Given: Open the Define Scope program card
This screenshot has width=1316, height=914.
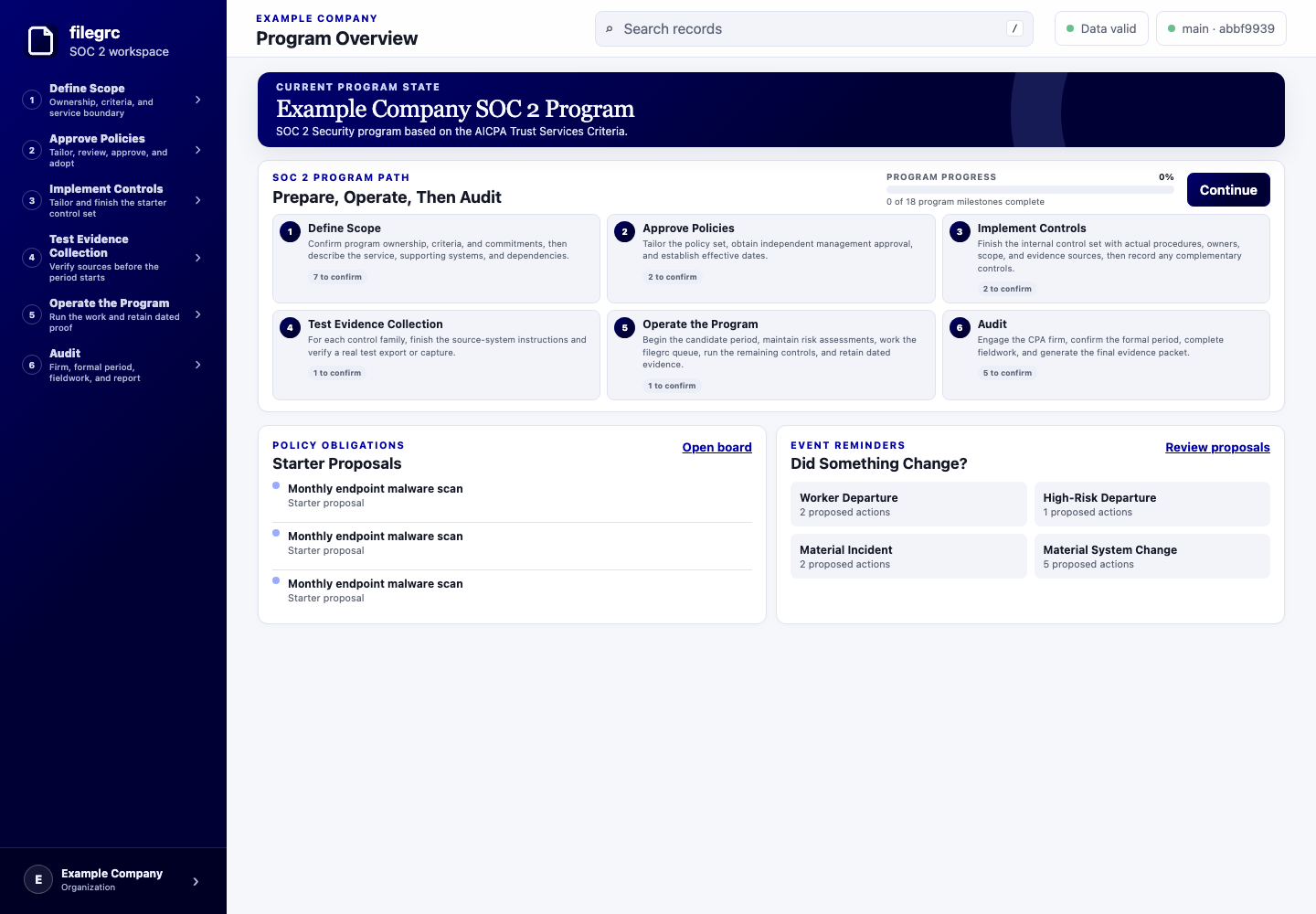Looking at the screenshot, I should (436, 259).
